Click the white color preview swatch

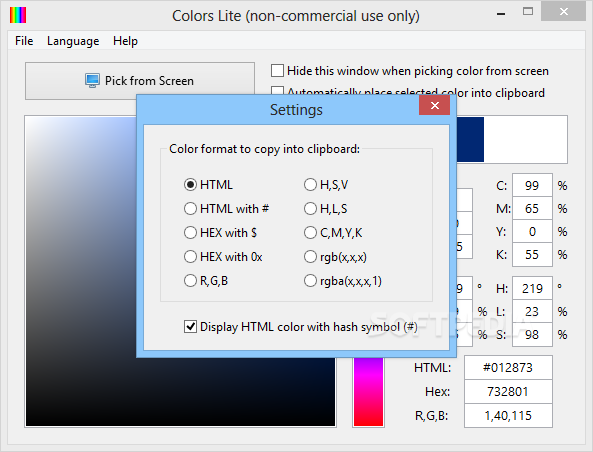pos(525,139)
